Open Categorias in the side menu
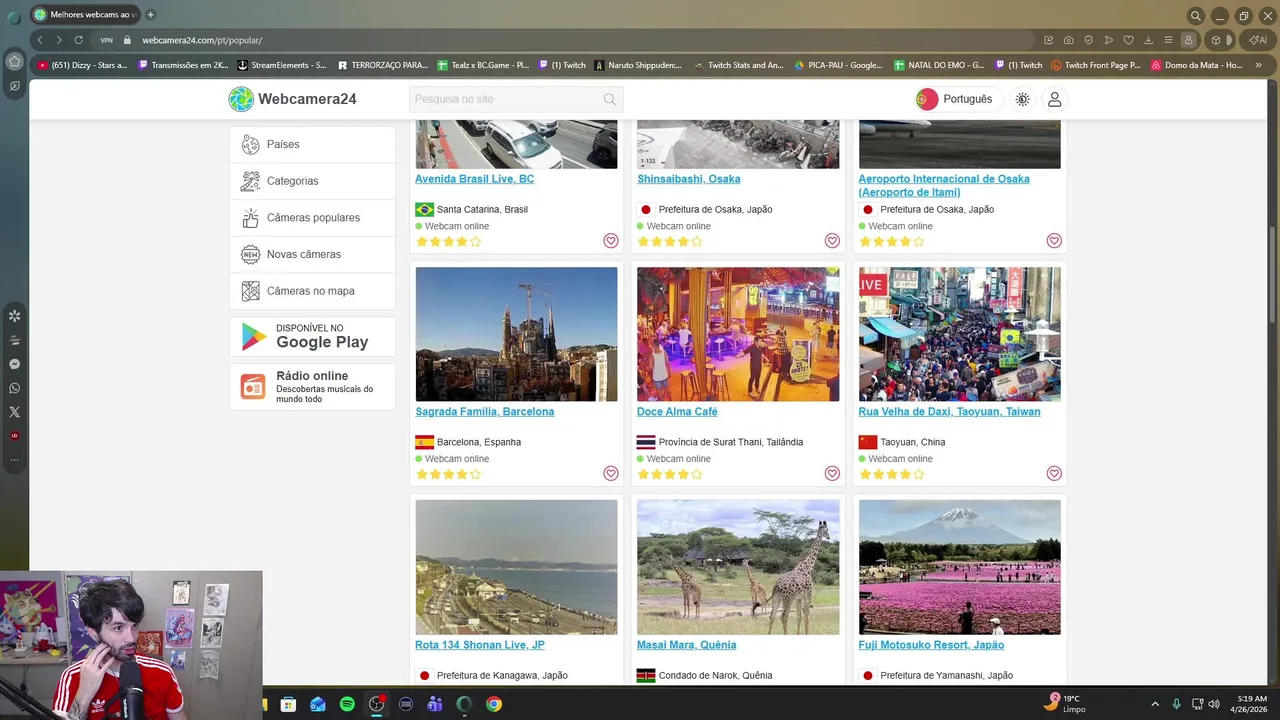1280x720 pixels. click(312, 181)
